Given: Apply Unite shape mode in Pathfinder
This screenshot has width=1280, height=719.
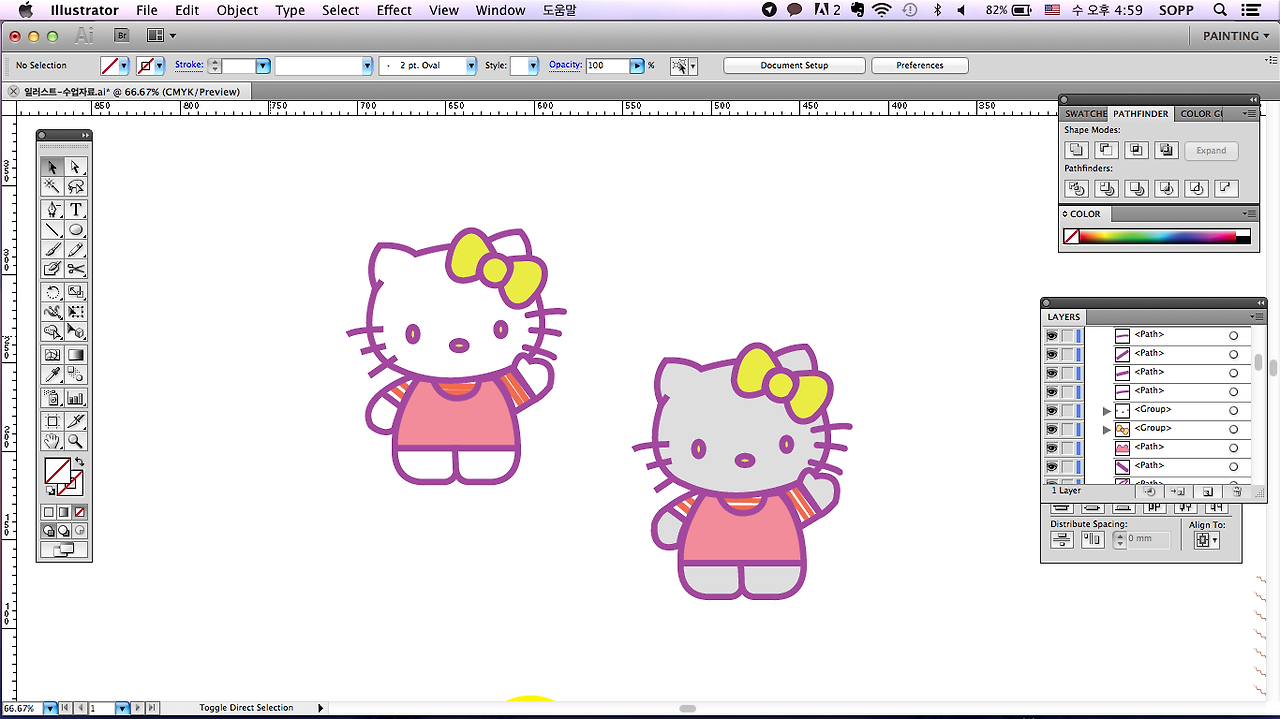Looking at the screenshot, I should (1076, 150).
